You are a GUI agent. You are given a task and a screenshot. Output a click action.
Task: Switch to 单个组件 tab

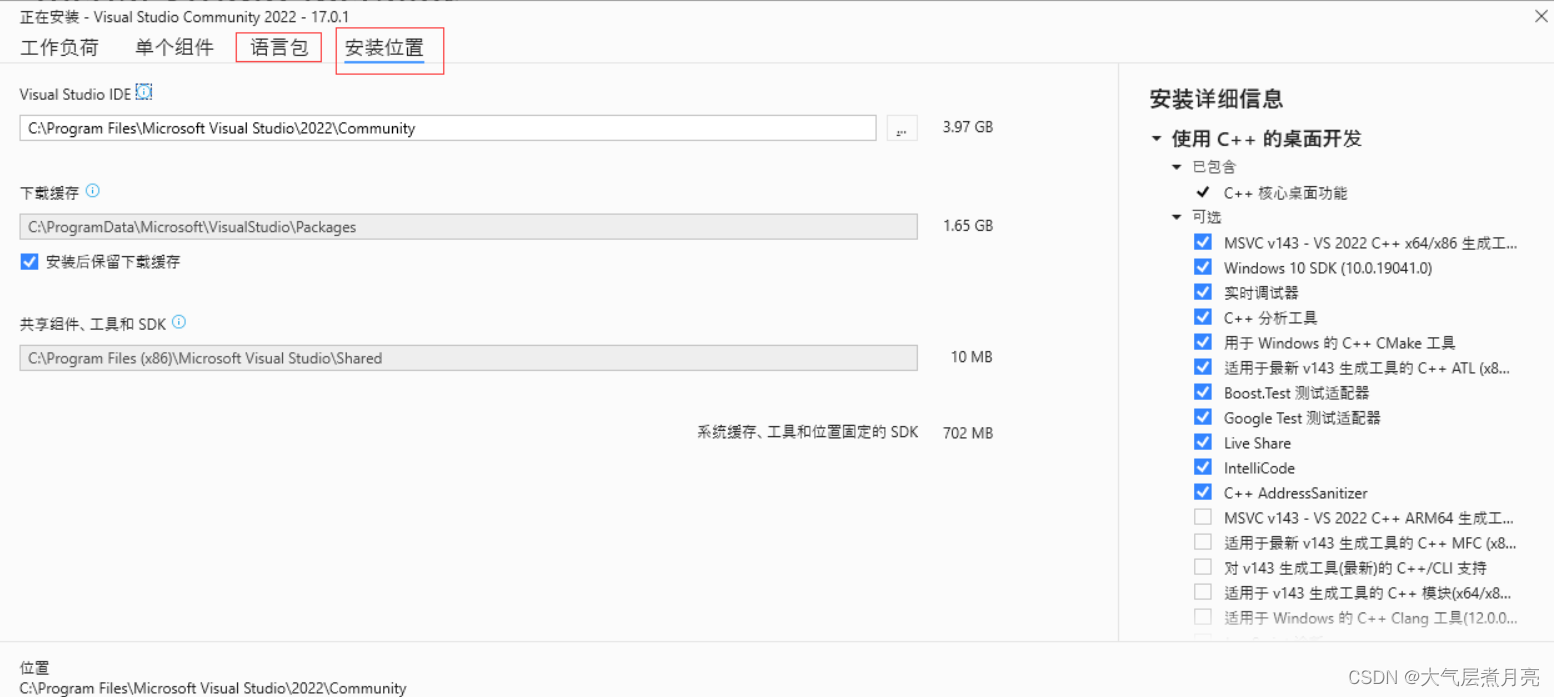tap(175, 47)
